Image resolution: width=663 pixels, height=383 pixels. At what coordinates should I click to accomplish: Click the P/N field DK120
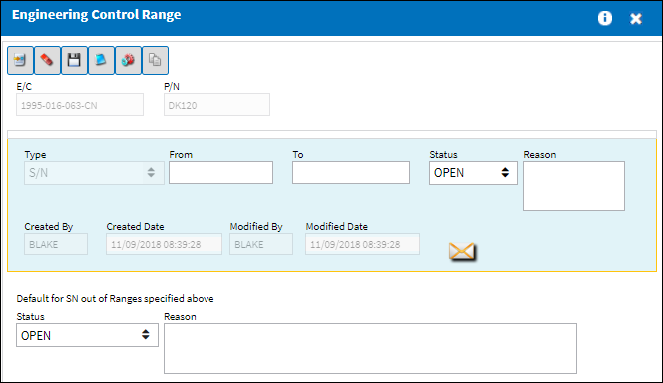coord(217,105)
